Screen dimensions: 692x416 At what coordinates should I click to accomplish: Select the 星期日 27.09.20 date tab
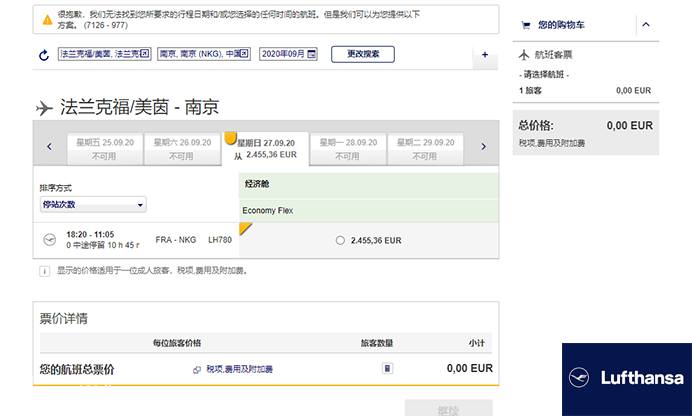point(265,149)
